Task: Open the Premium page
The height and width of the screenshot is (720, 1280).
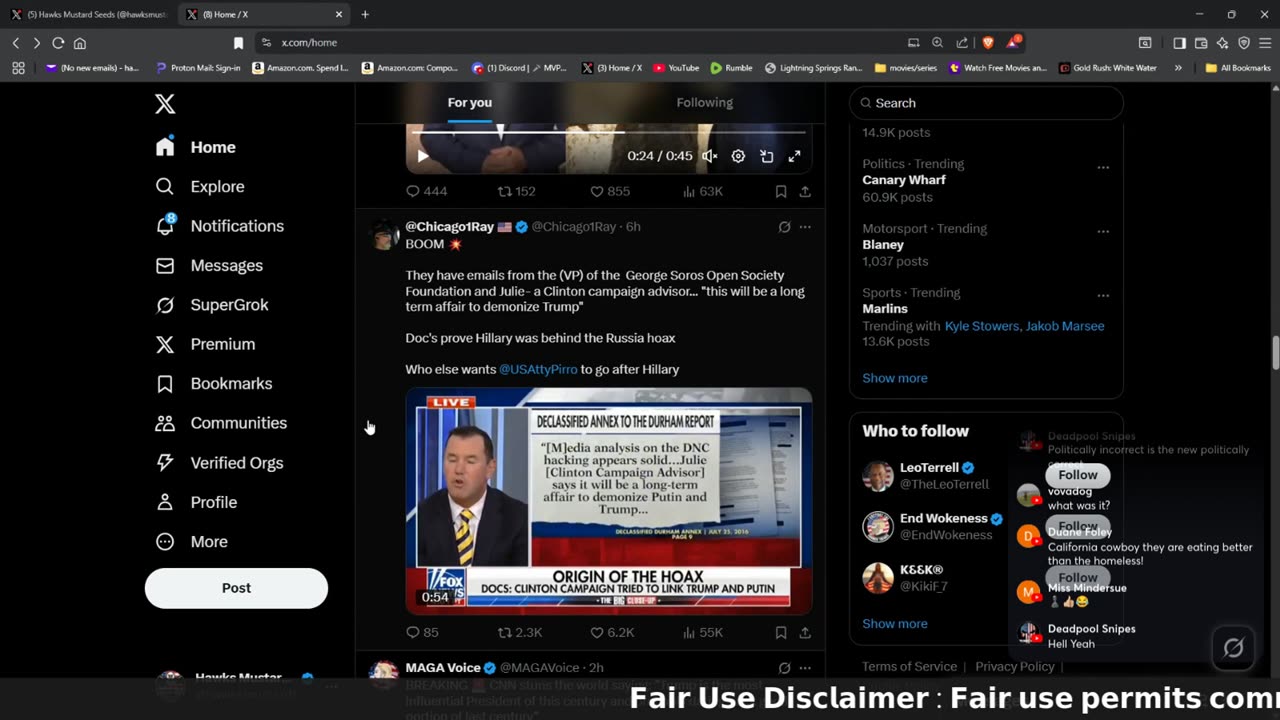Action: [x=205, y=344]
